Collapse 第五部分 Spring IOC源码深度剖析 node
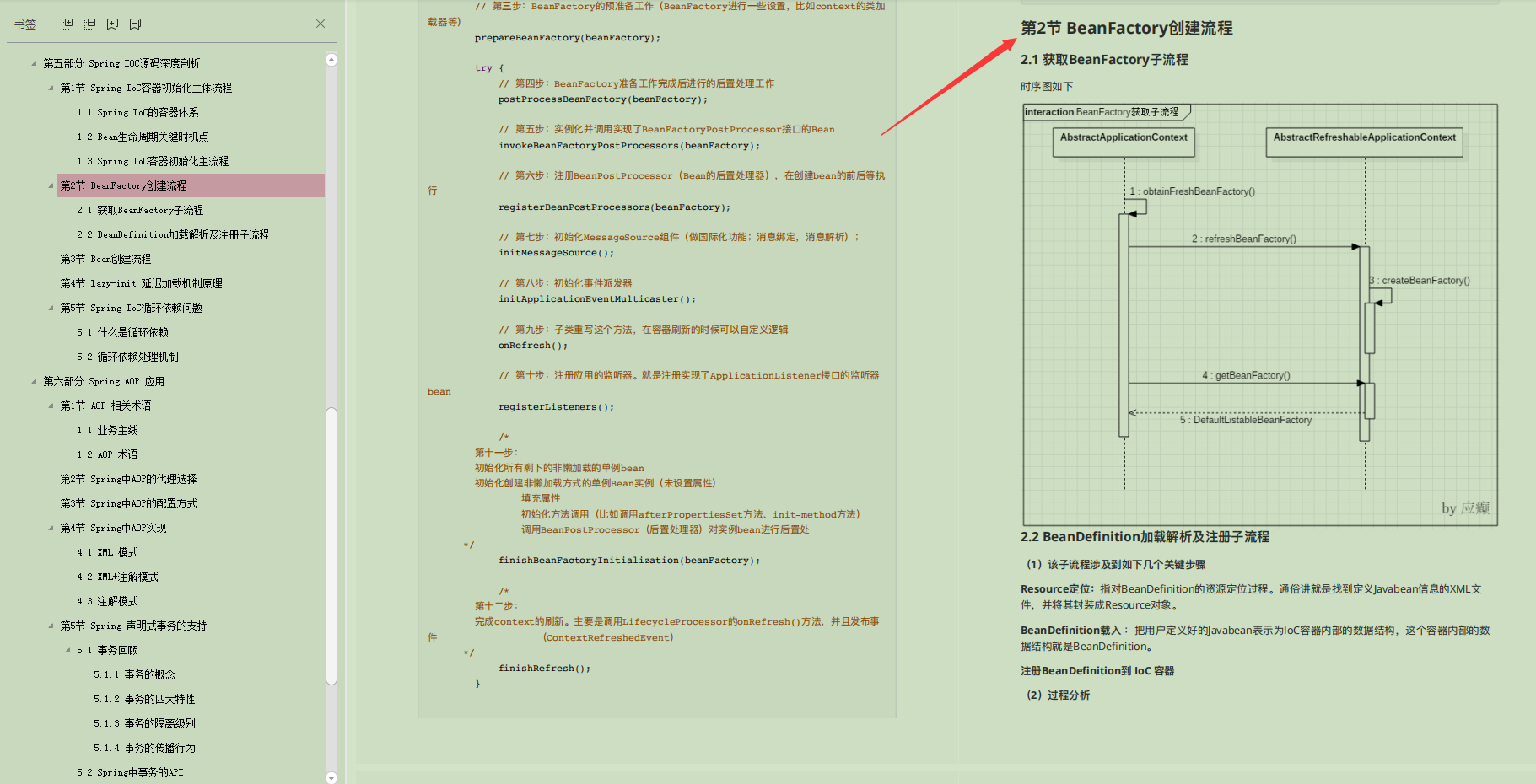Screen dimensions: 1536x784 pyautogui.click(x=34, y=63)
